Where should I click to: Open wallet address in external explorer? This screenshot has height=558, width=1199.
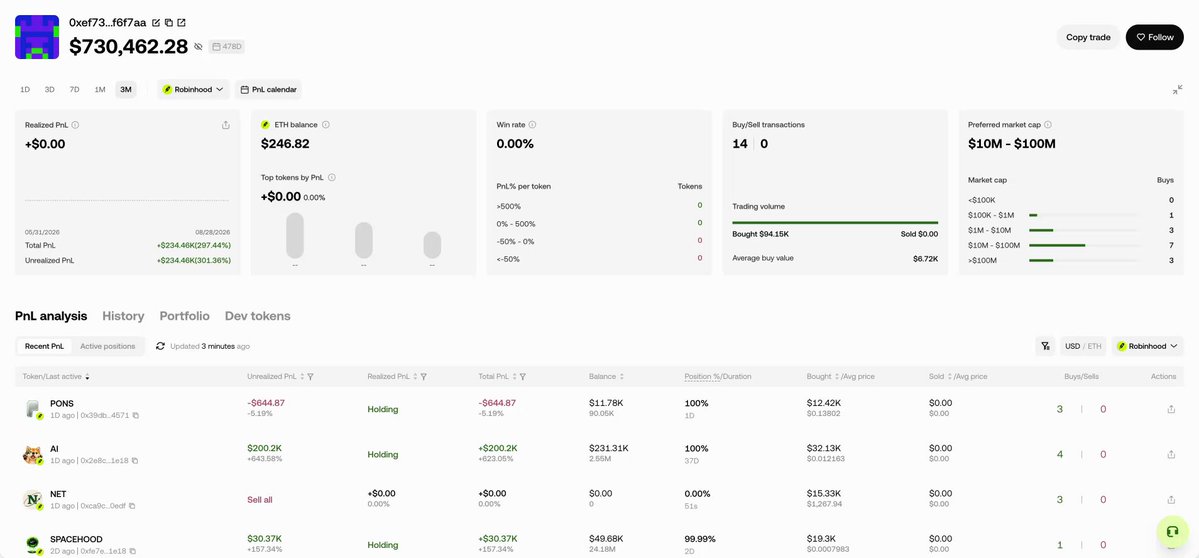coord(181,23)
